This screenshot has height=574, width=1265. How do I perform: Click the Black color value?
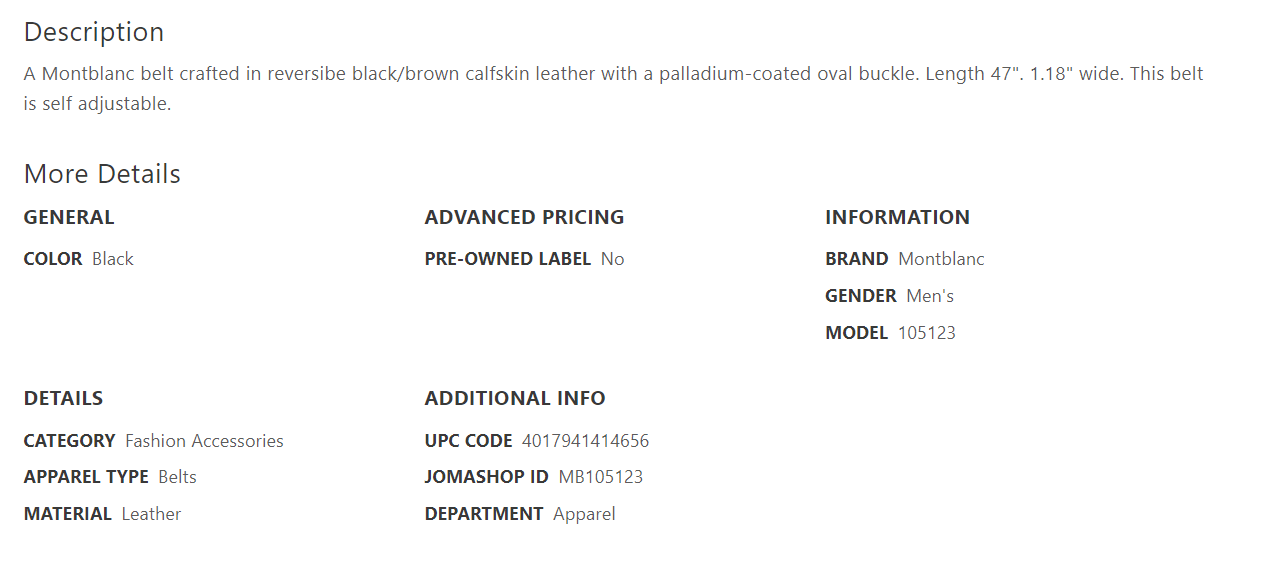coord(113,259)
